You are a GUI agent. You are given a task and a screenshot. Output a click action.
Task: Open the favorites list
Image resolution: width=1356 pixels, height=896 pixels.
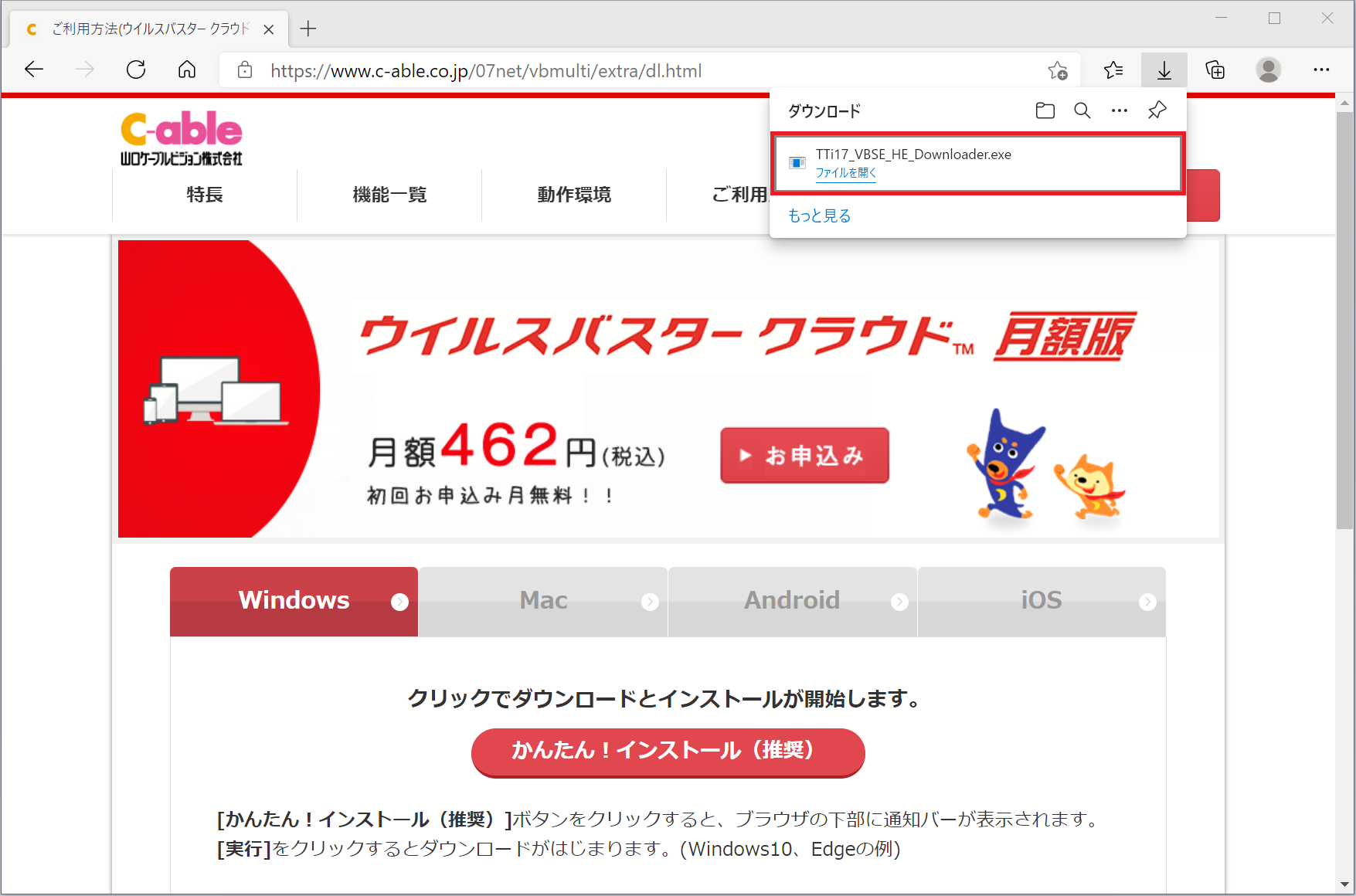(1113, 70)
